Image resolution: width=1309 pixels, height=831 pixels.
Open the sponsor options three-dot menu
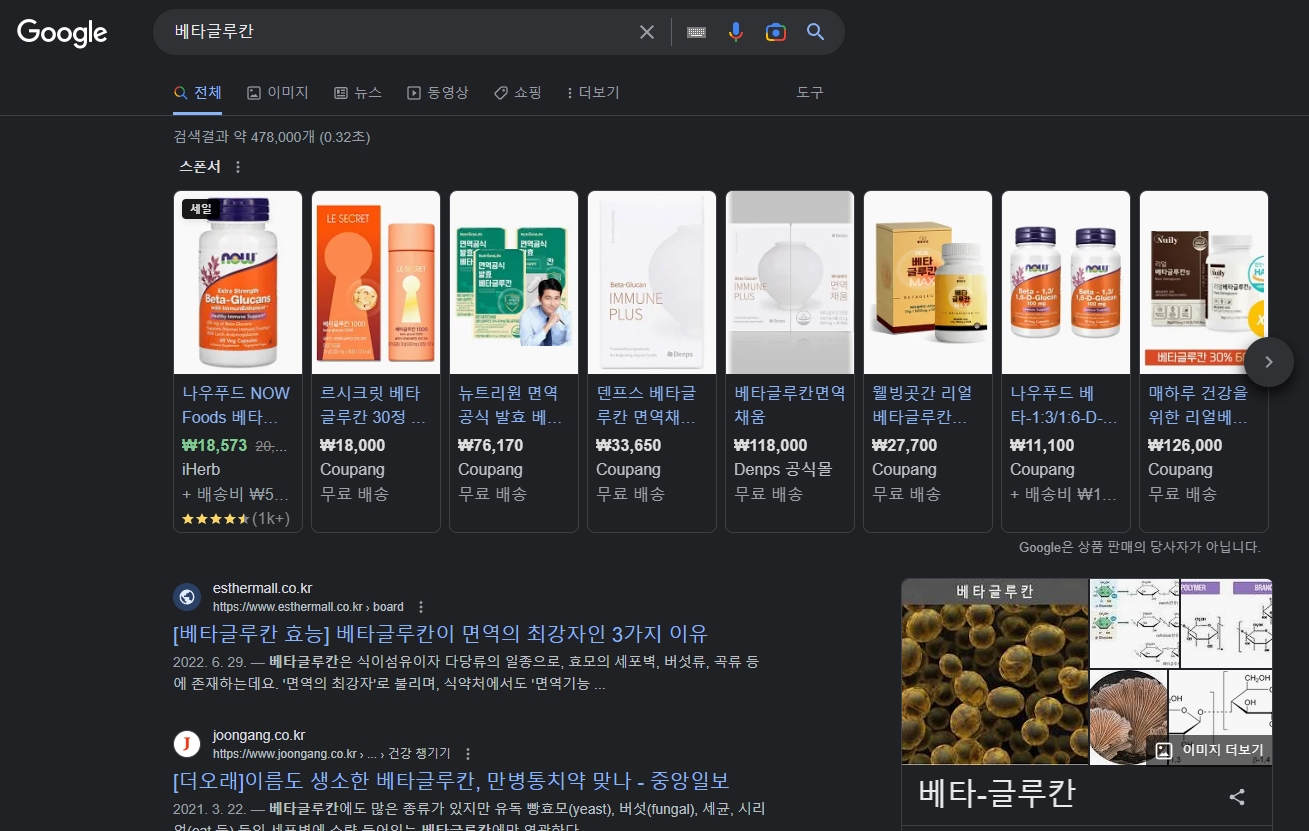pos(238,167)
